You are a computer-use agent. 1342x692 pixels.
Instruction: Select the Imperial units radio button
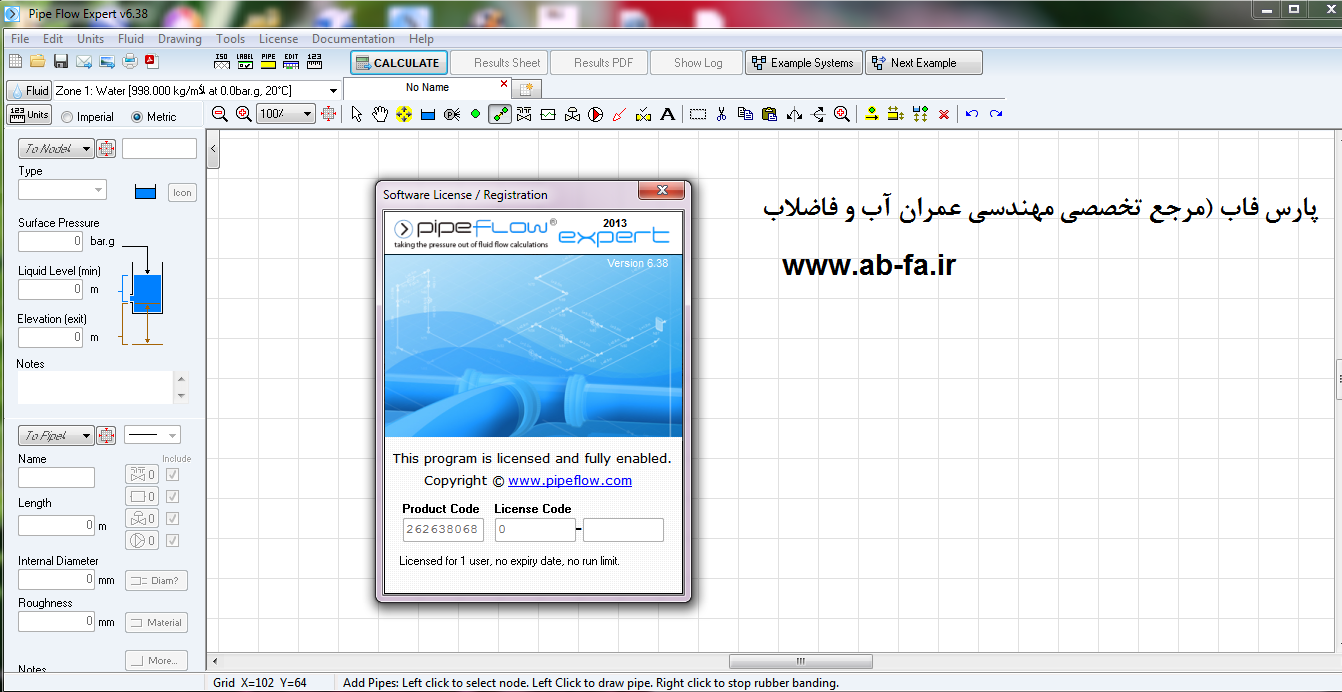[67, 117]
